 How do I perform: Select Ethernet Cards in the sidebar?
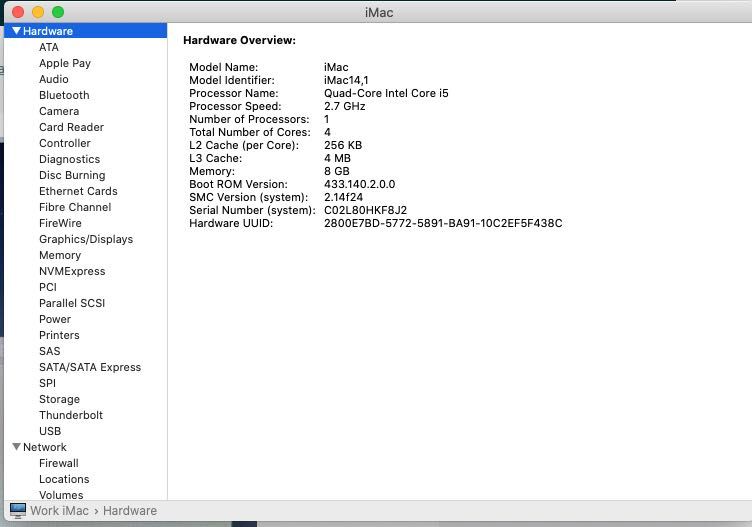click(78, 191)
